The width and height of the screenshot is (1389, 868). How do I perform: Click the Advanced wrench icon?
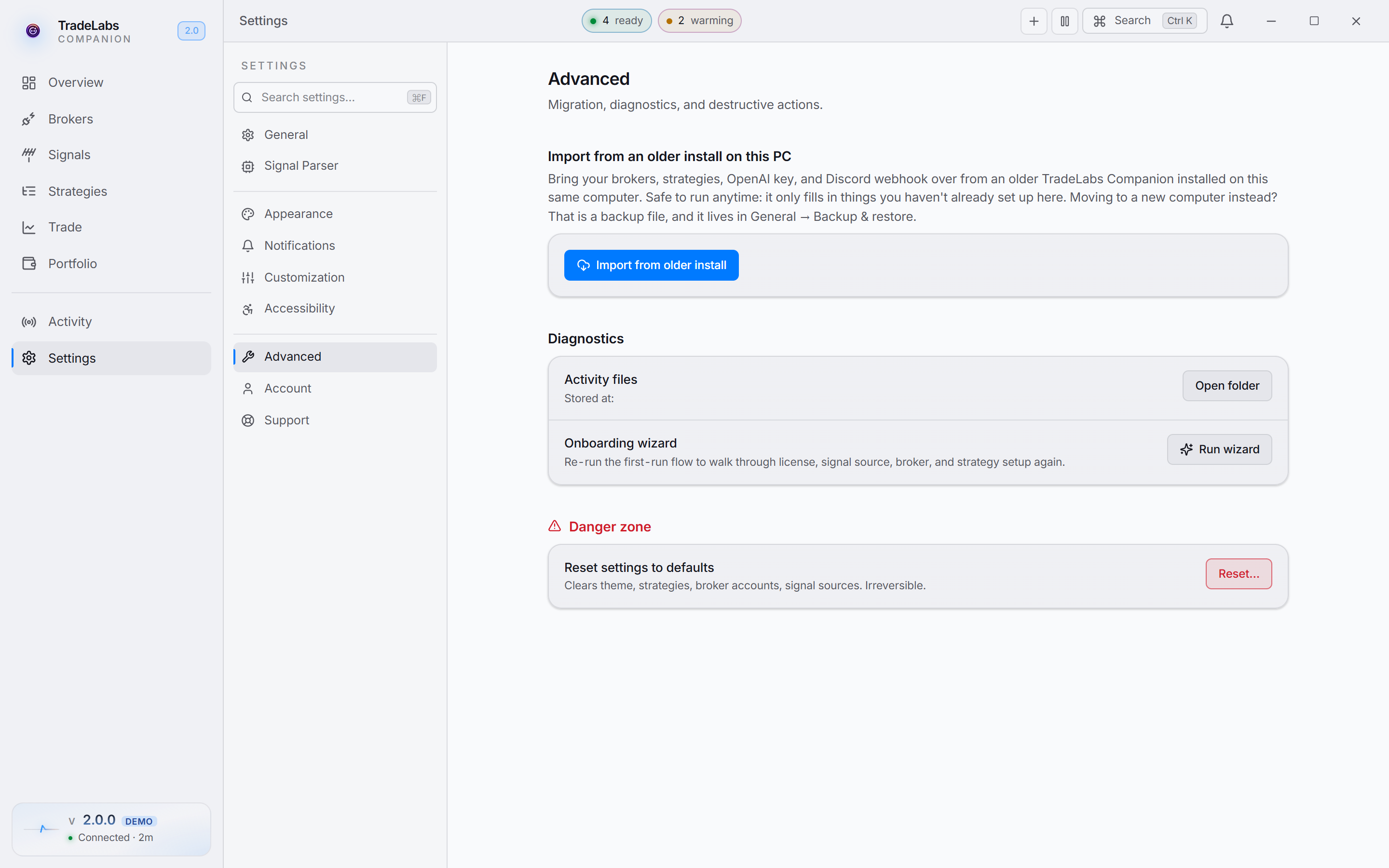(248, 357)
